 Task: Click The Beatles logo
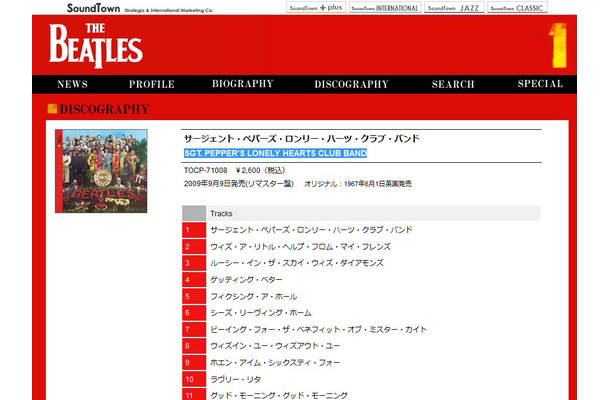click(96, 45)
